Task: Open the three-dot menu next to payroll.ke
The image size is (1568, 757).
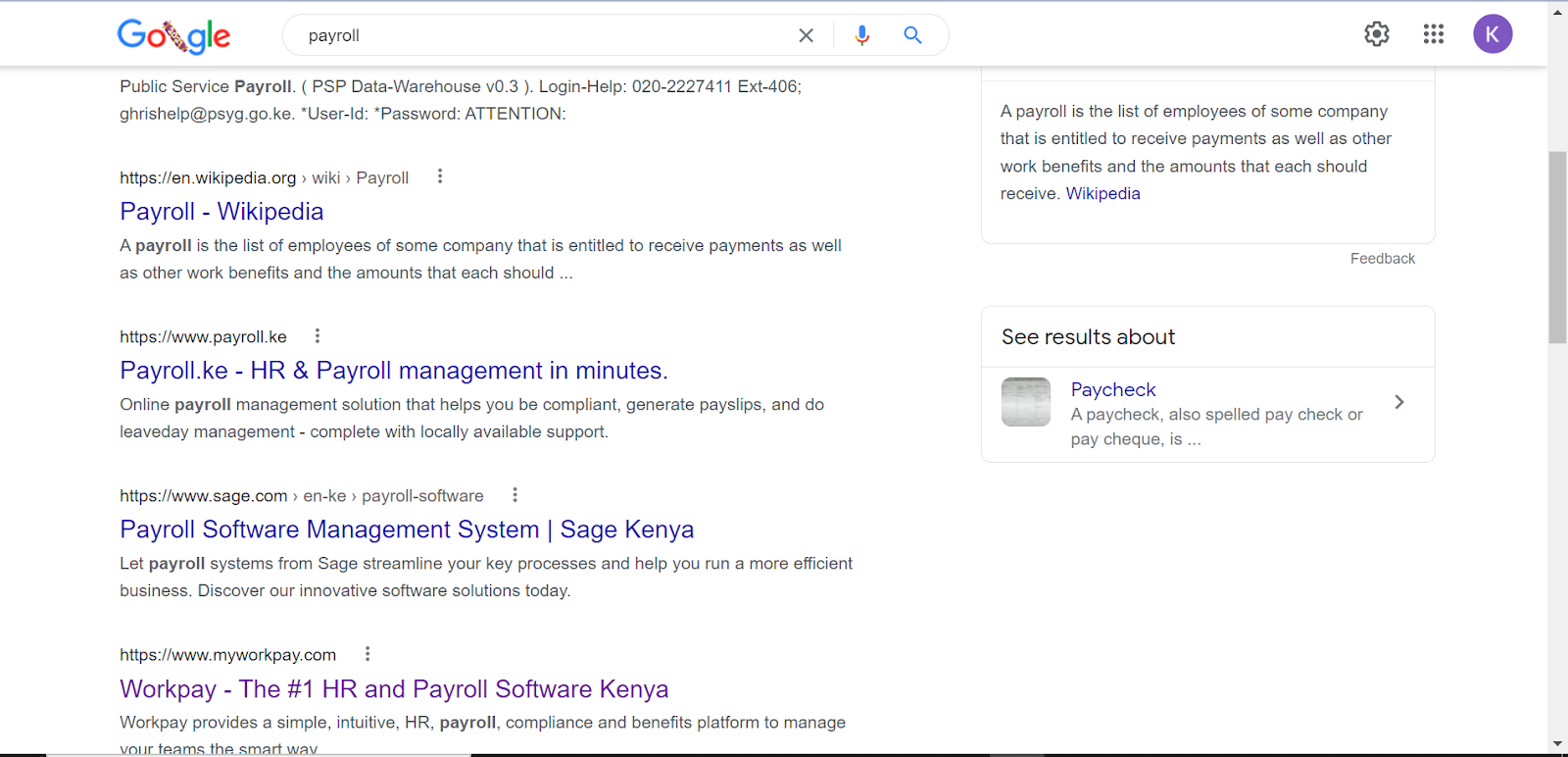Action: (x=318, y=335)
